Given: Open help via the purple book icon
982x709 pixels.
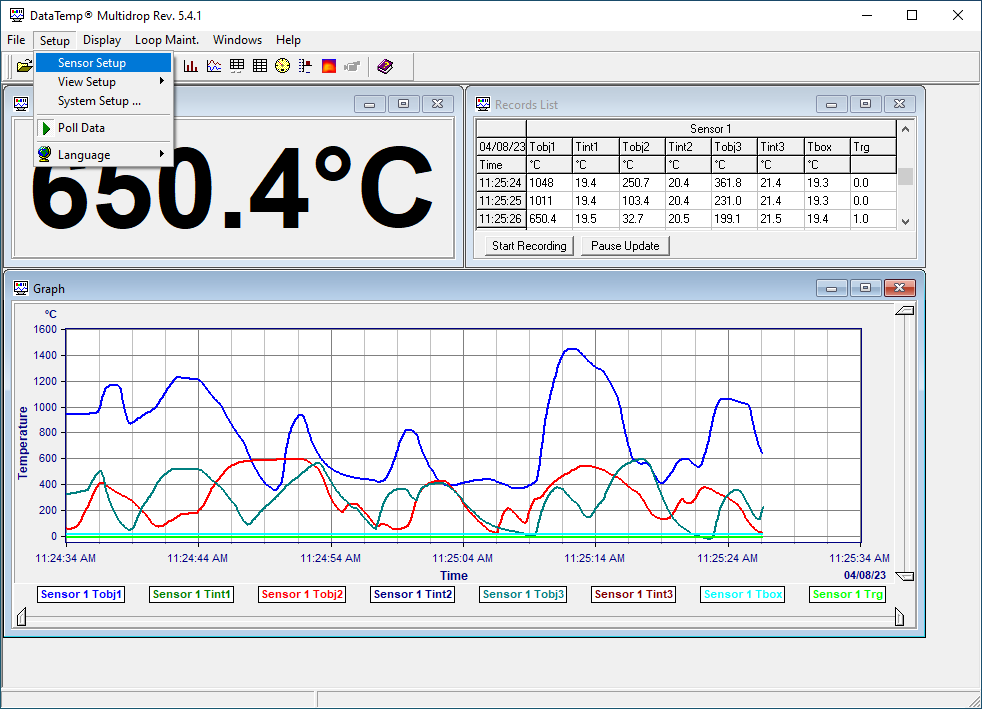Looking at the screenshot, I should [x=385, y=66].
